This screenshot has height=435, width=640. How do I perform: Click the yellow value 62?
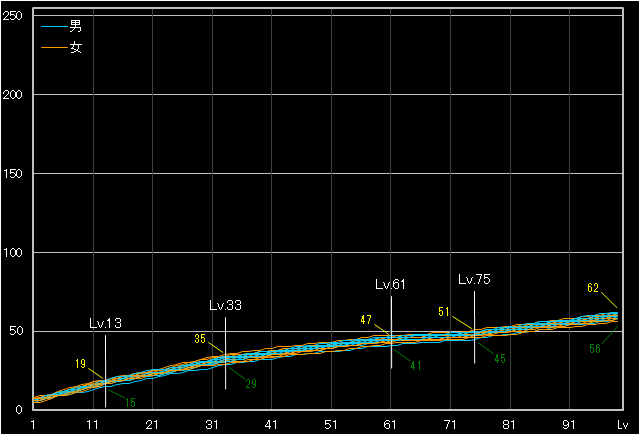[x=593, y=288]
